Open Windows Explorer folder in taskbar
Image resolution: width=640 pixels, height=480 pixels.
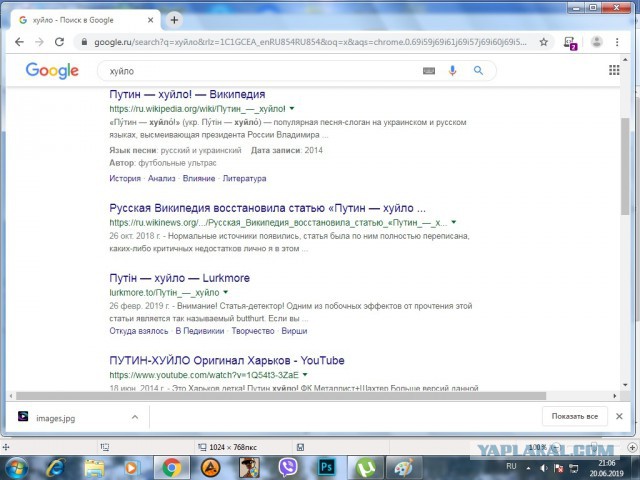[x=95, y=468]
